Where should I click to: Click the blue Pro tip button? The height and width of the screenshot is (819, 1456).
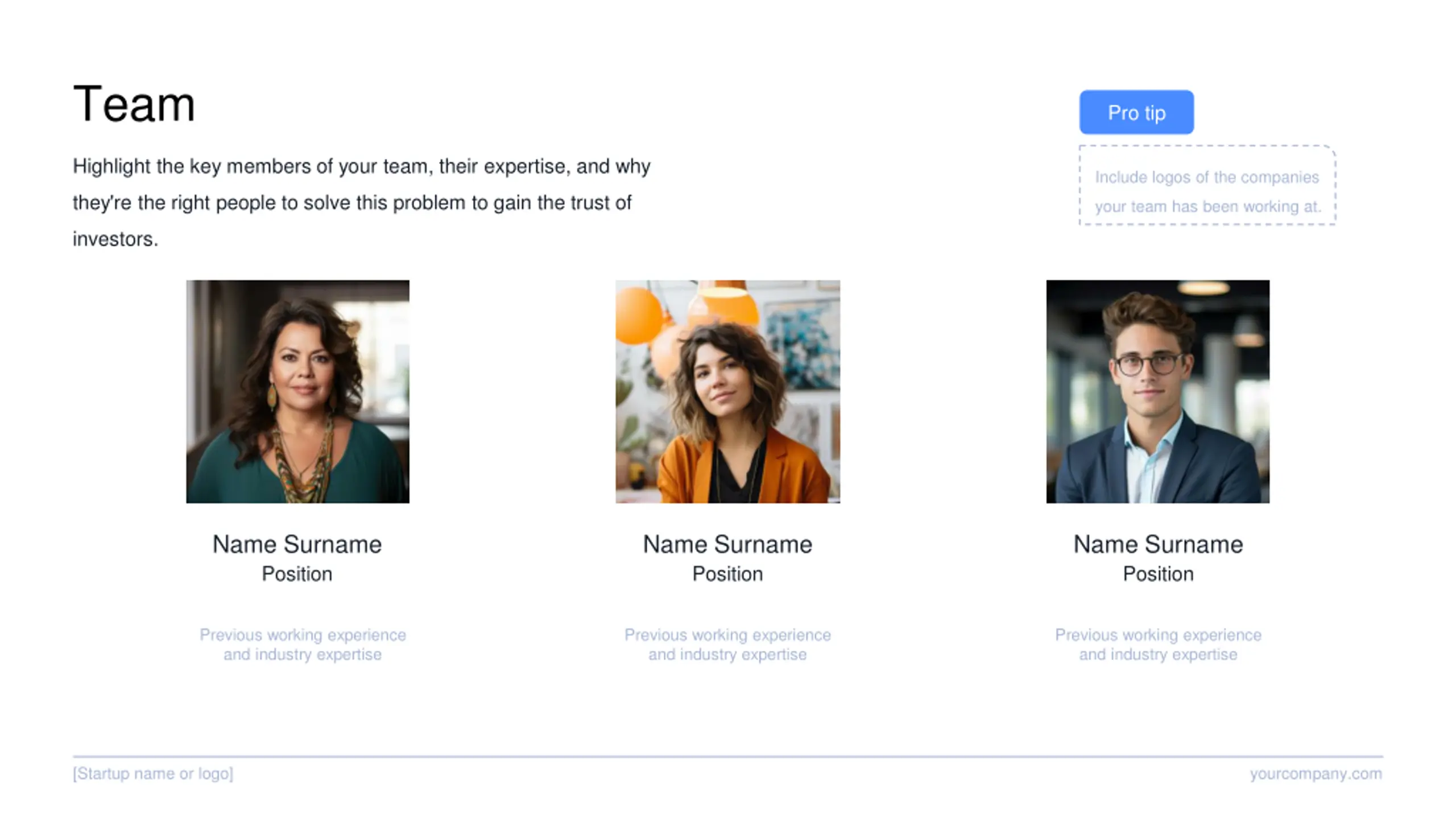click(x=1136, y=112)
